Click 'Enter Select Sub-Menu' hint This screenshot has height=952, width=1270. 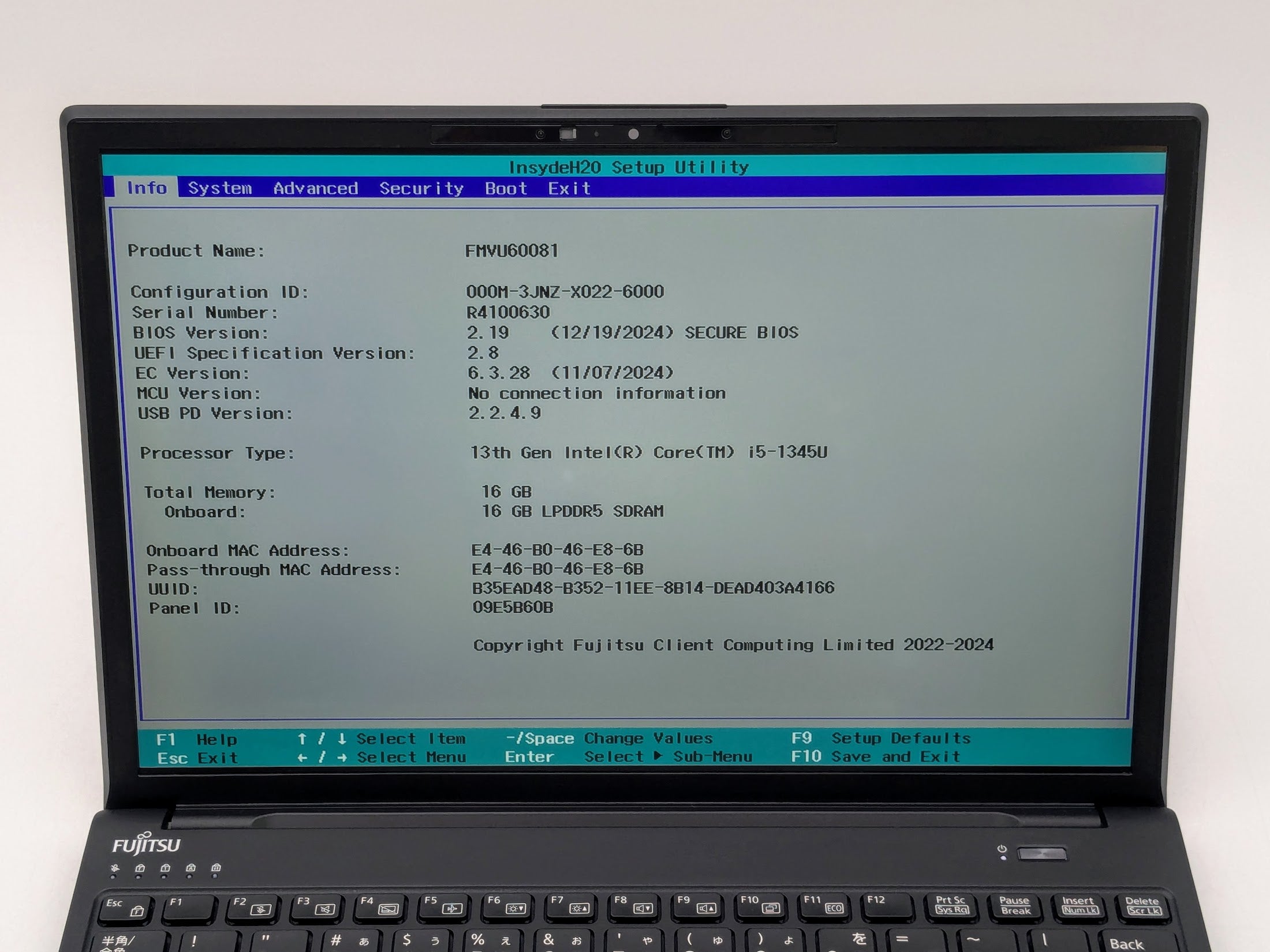point(629,756)
